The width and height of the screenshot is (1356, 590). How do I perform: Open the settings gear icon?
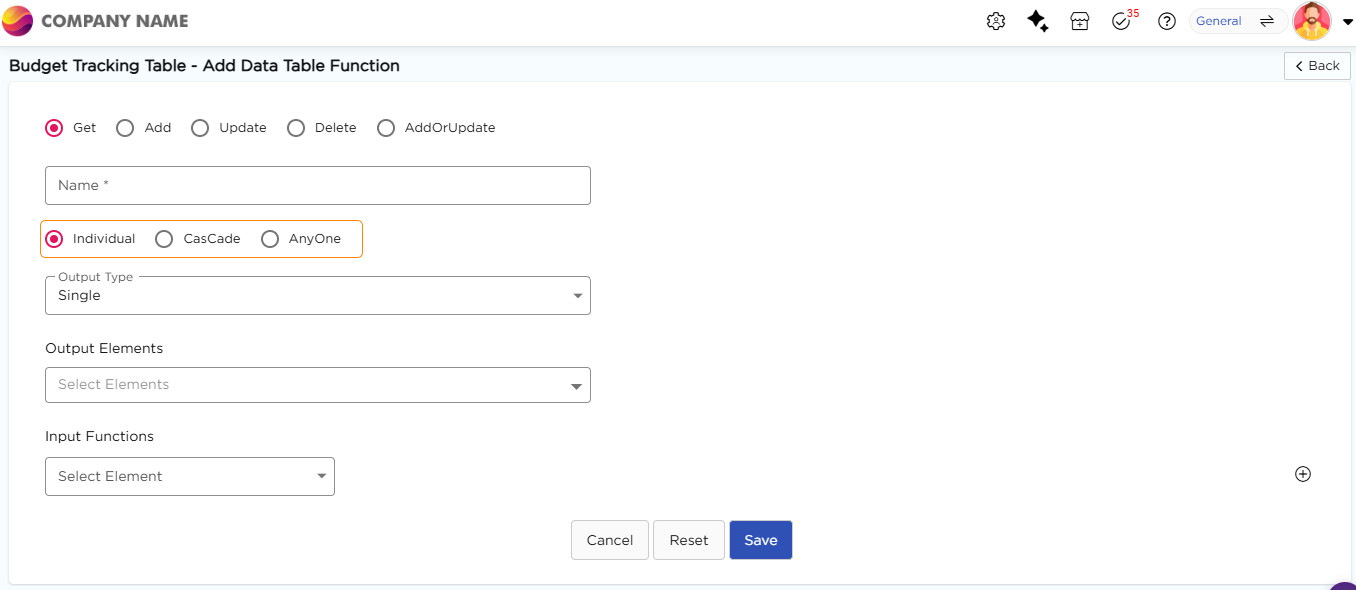(995, 21)
